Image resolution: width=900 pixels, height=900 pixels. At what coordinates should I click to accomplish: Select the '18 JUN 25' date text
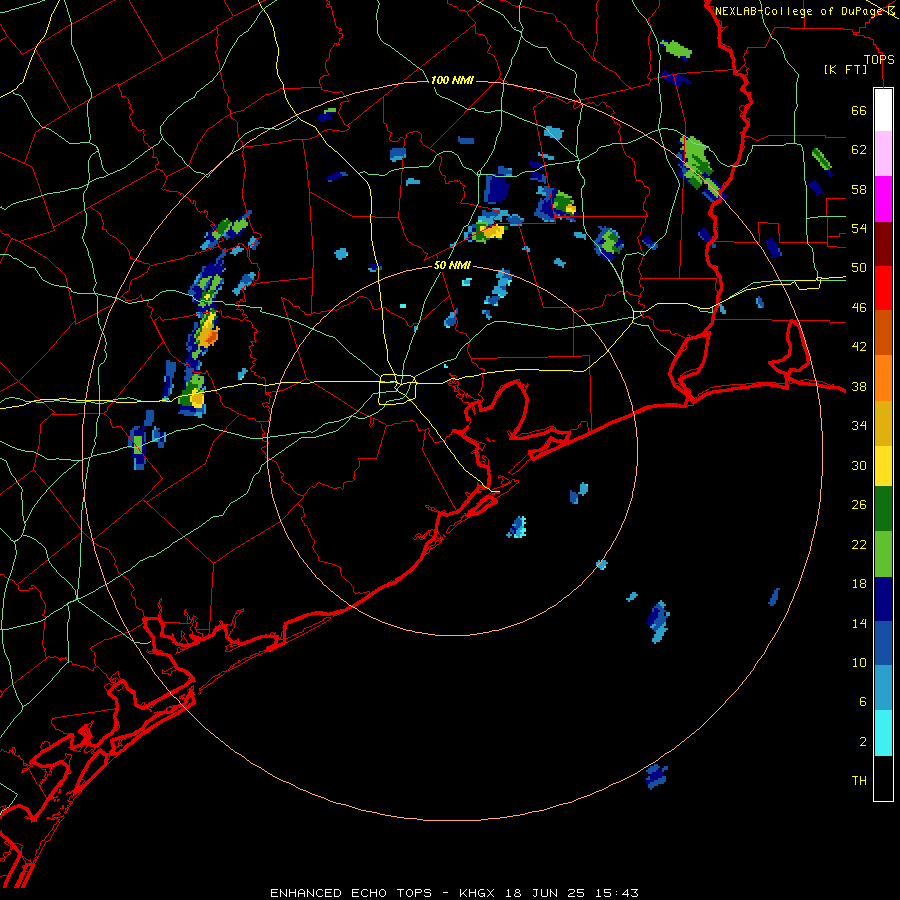pos(545,893)
